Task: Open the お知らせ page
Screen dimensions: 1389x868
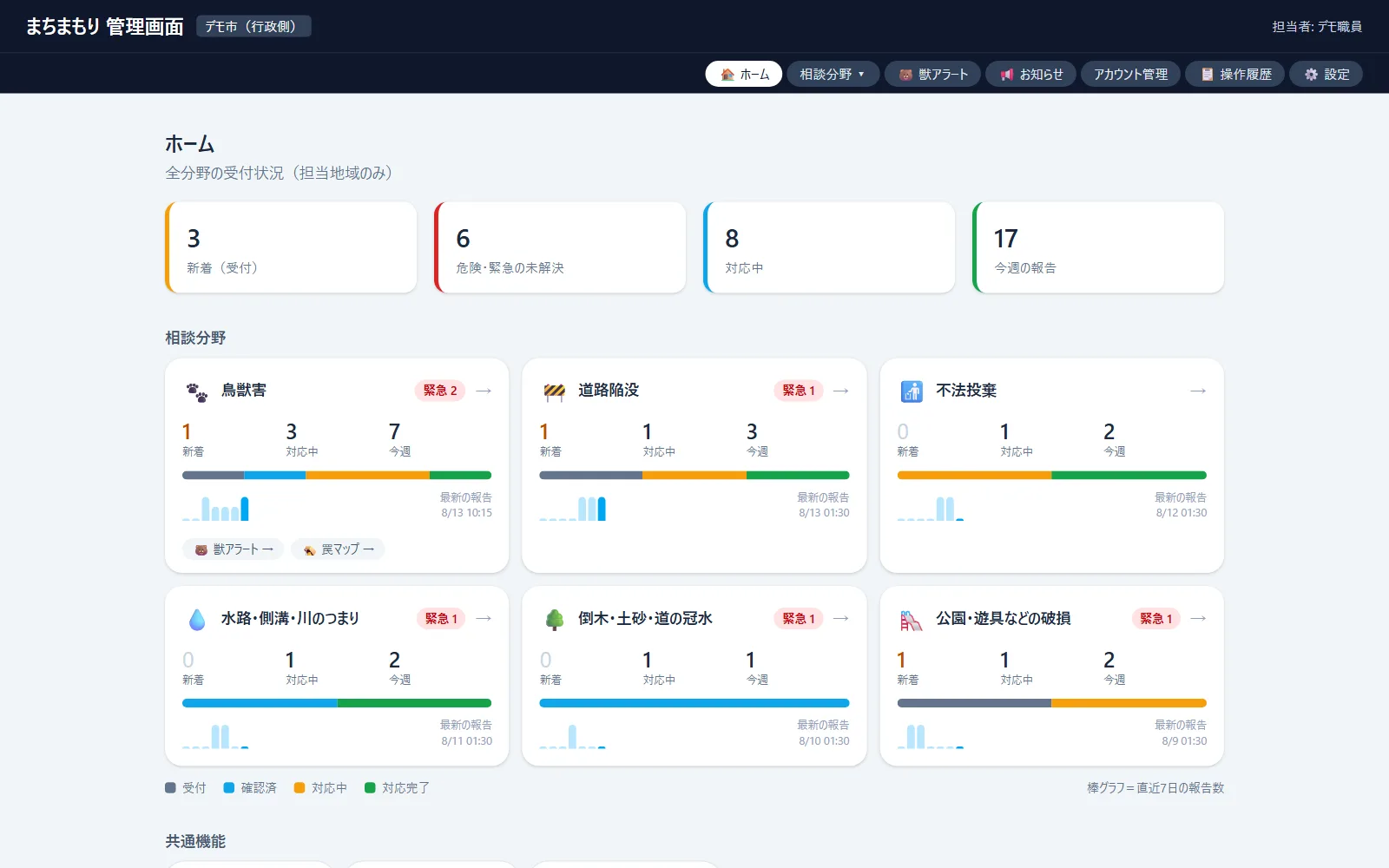Action: click(1030, 74)
